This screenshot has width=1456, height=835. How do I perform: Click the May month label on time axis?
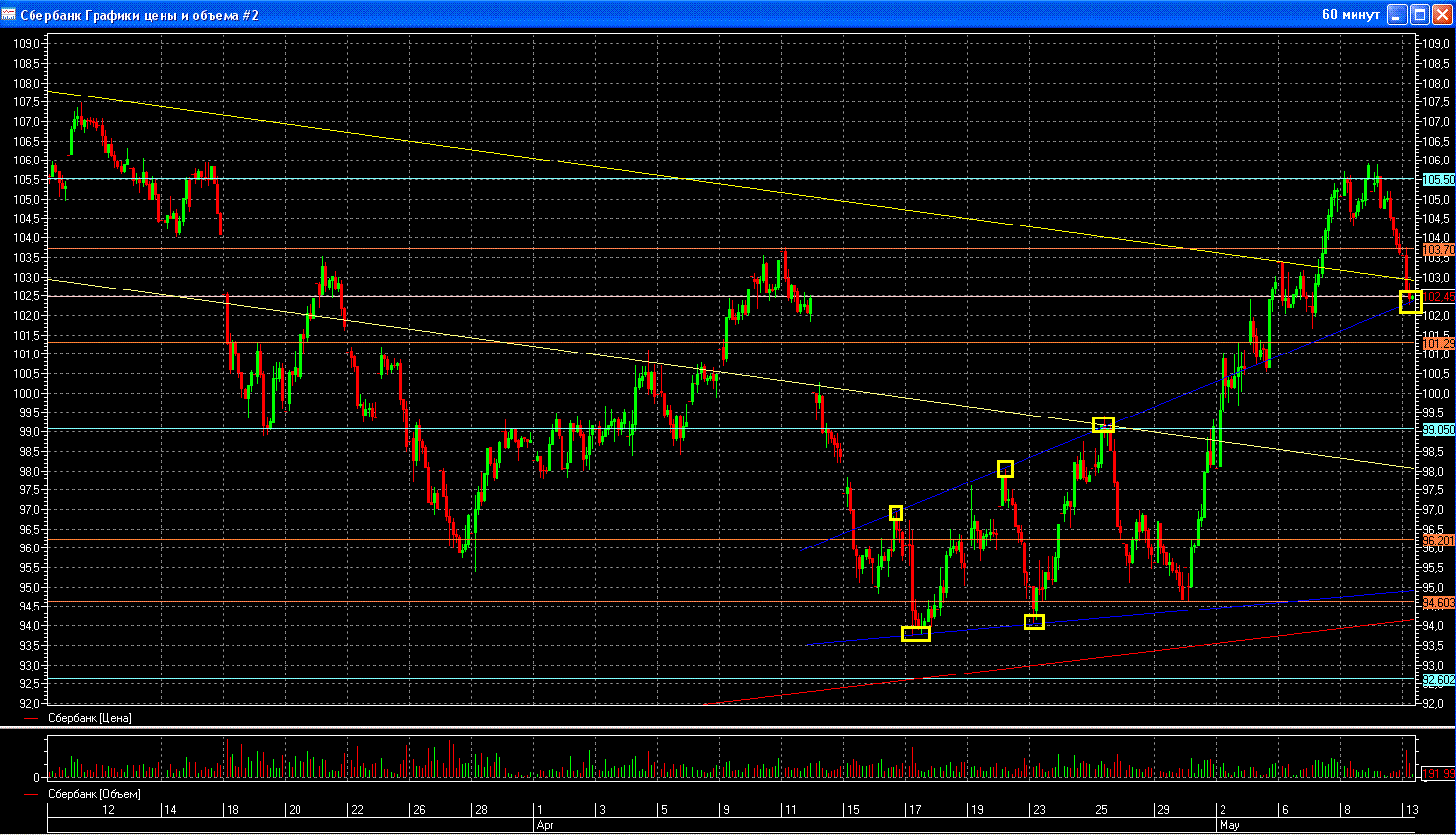[x=1228, y=825]
